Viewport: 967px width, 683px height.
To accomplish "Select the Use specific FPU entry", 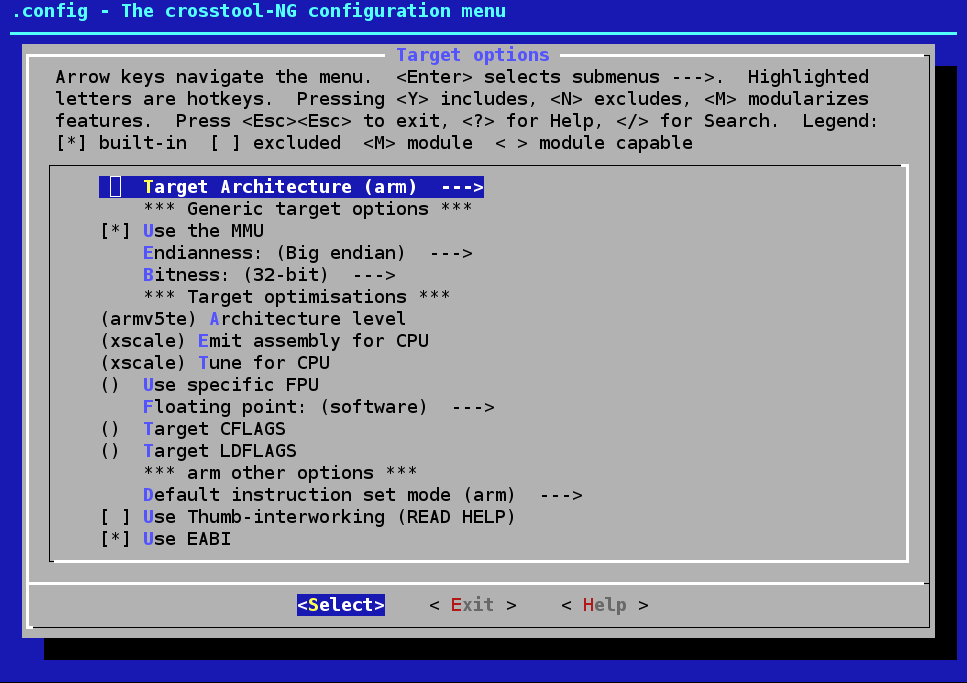I will [x=210, y=385].
